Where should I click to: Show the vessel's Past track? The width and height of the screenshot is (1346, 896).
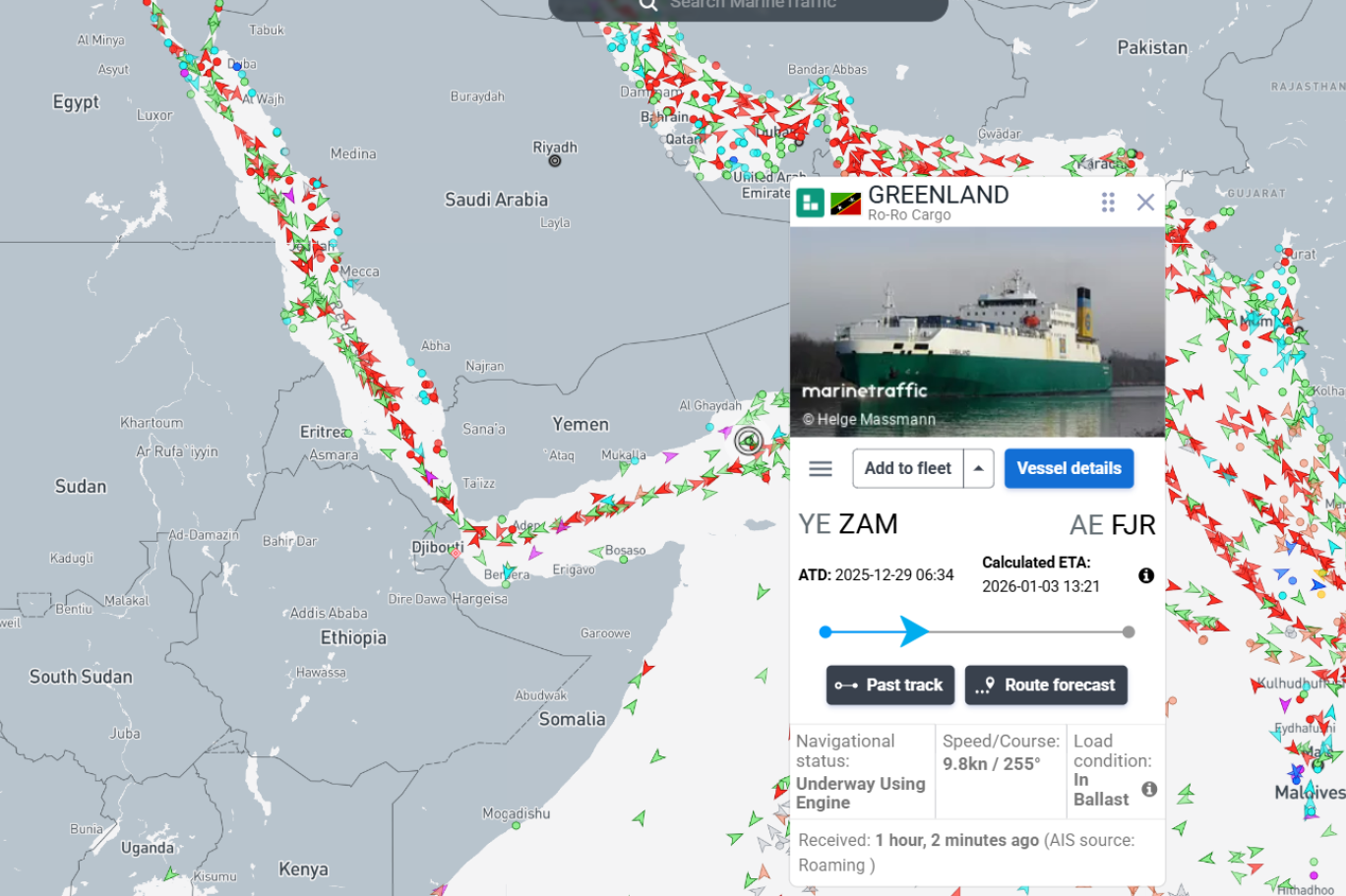[x=890, y=686]
